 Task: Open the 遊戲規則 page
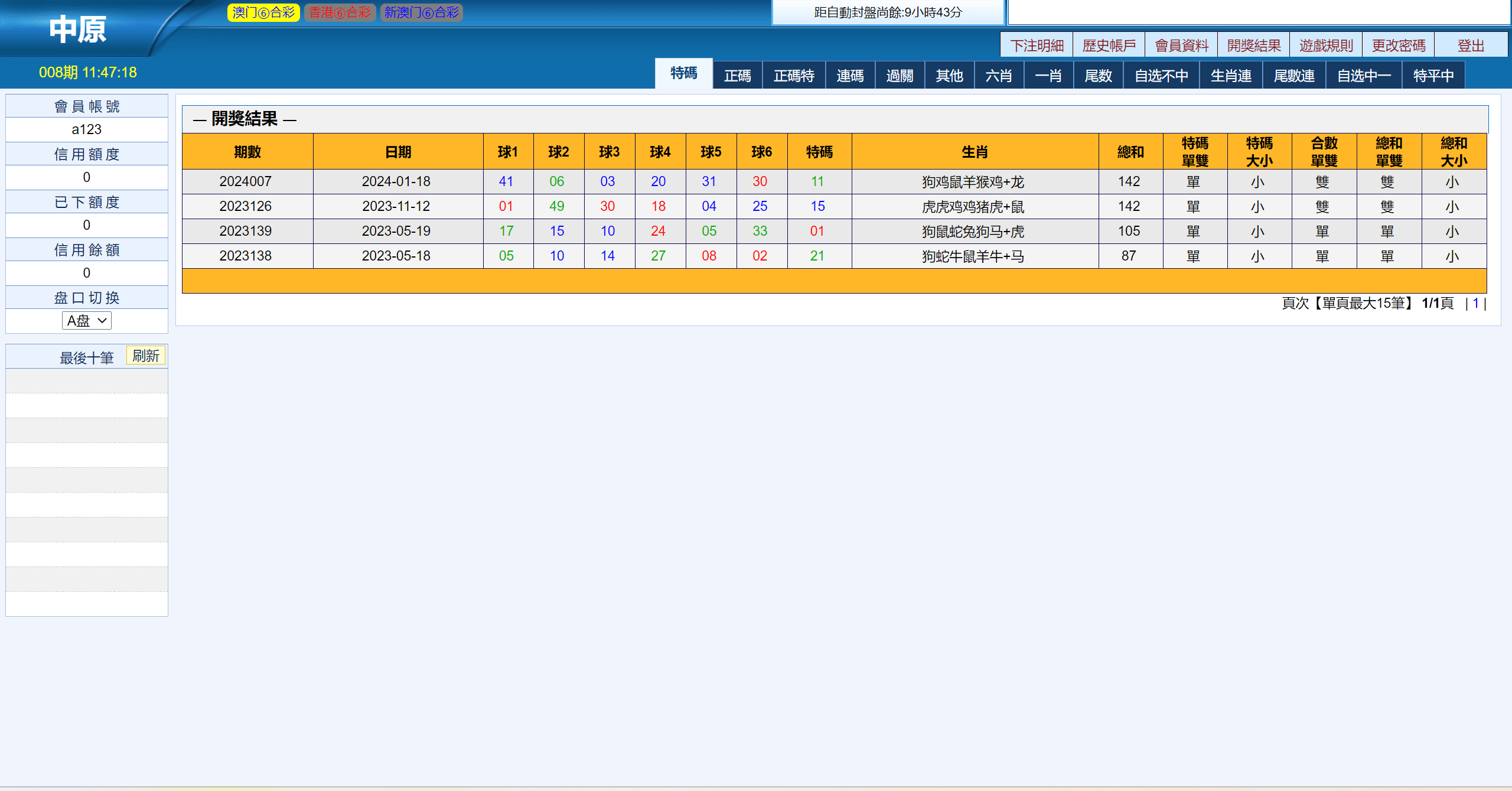click(1326, 45)
